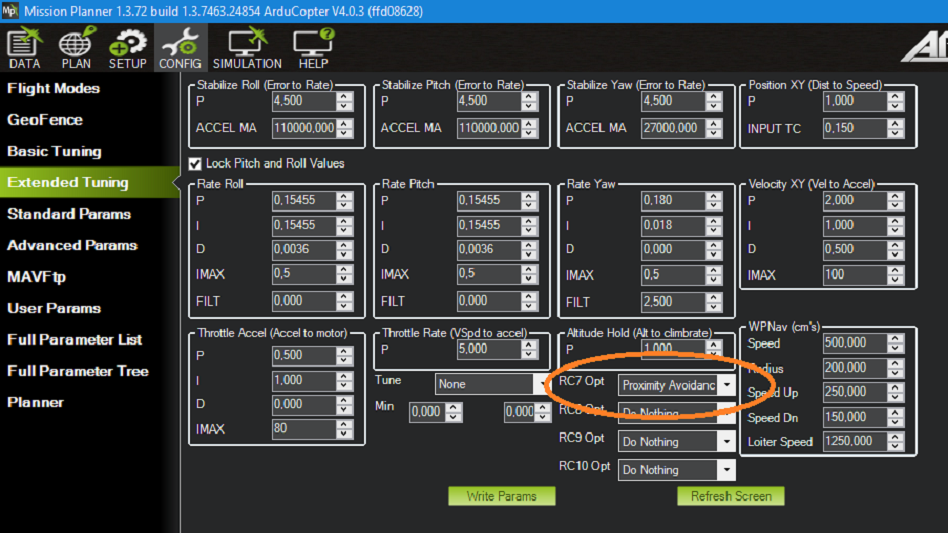Screen dimensions: 948x533
Task: Select GeoFence in the sidebar
Action: click(x=45, y=120)
